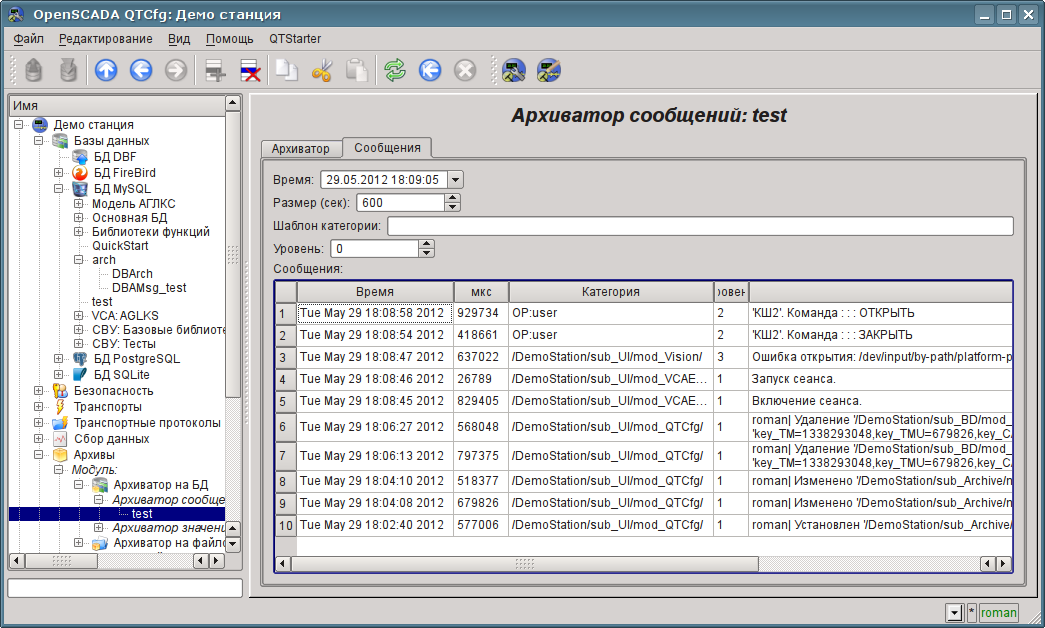Expand the Безопасность tree node
The height and width of the screenshot is (628, 1045).
39,391
